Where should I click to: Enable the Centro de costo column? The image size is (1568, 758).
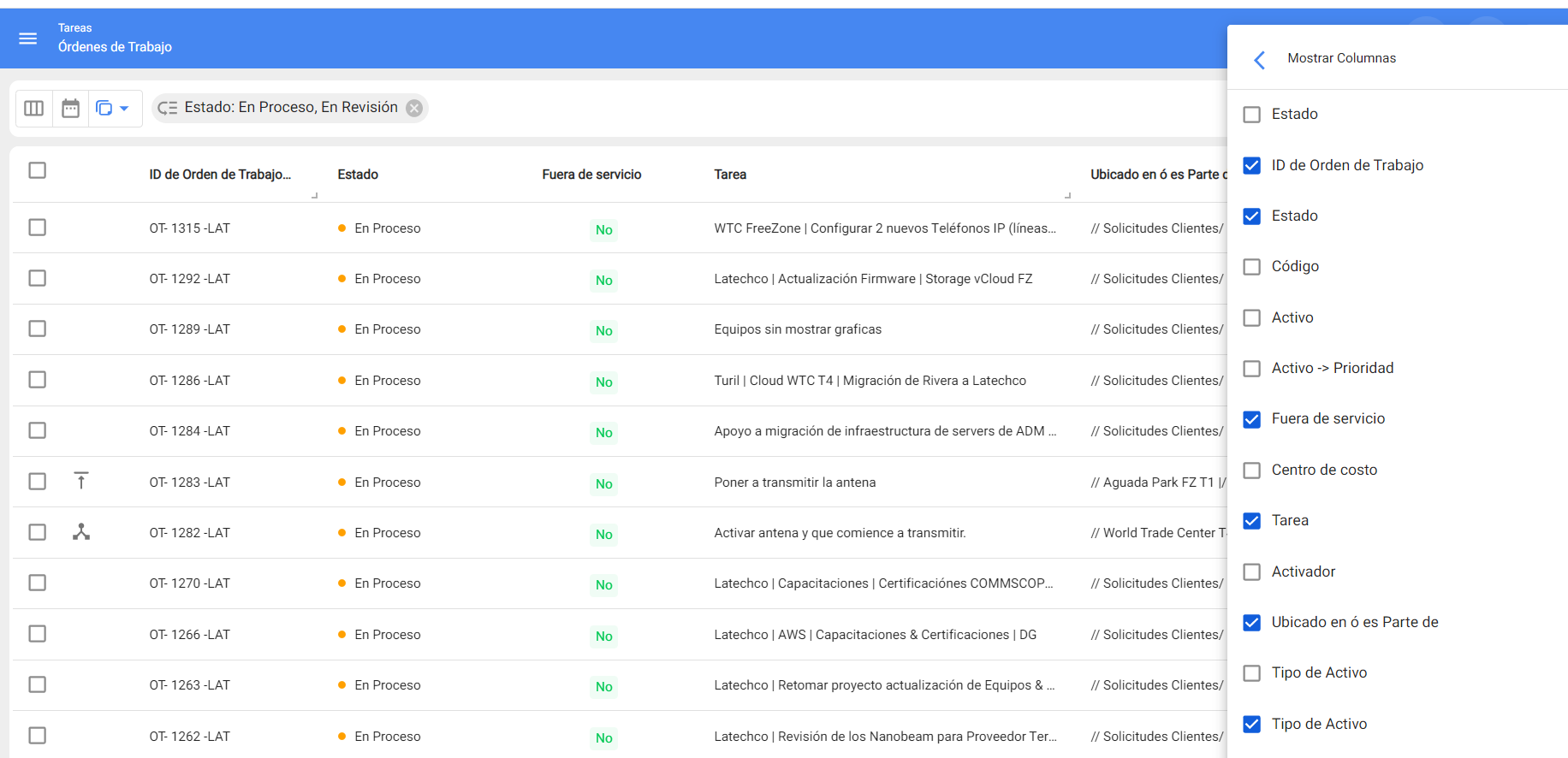[1252, 471]
